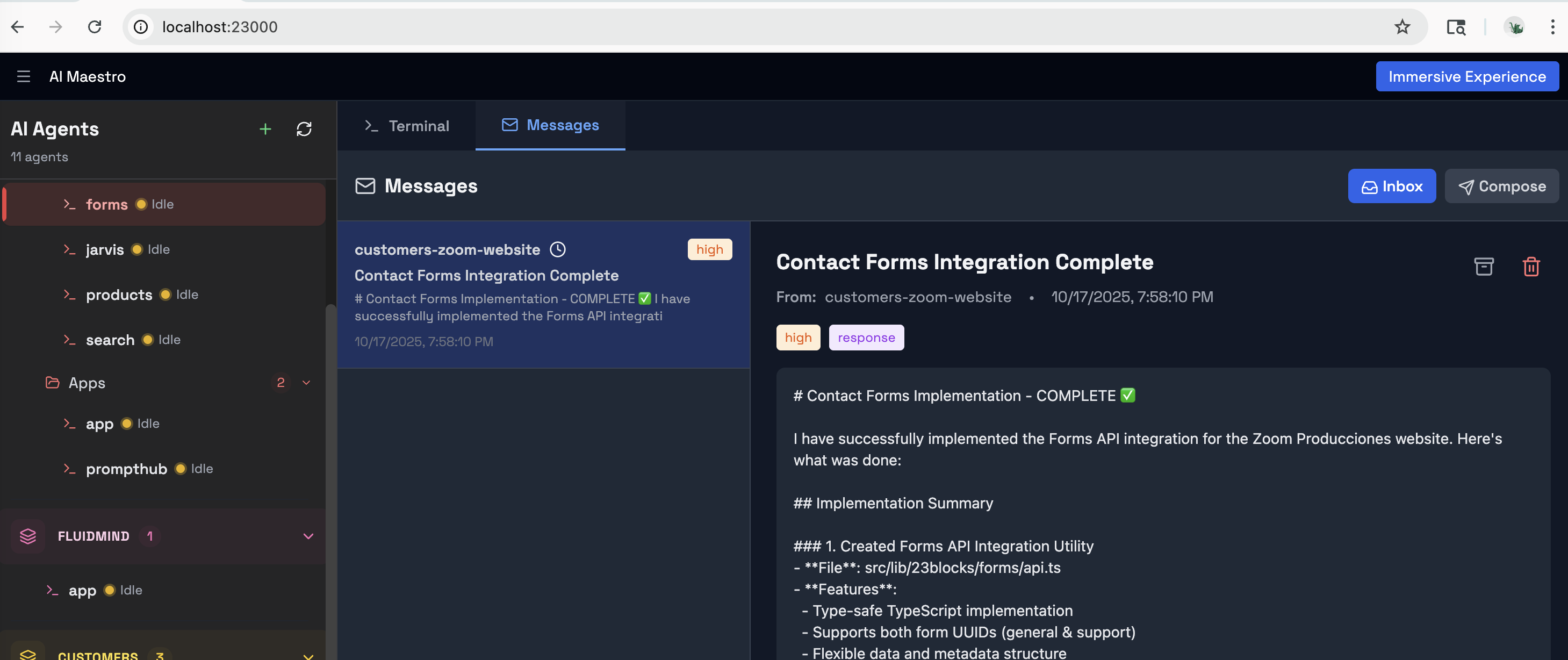Collapse the FLUIDMIND section
The width and height of the screenshot is (1568, 660).
coord(308,536)
